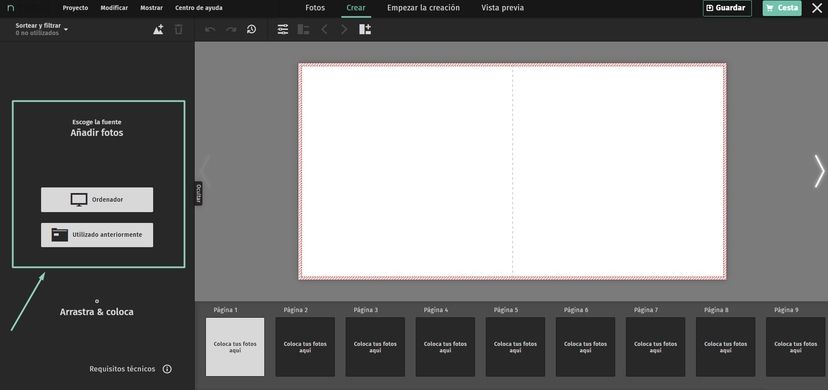Select Página 9 thumbnail
The image size is (828, 390).
795,347
